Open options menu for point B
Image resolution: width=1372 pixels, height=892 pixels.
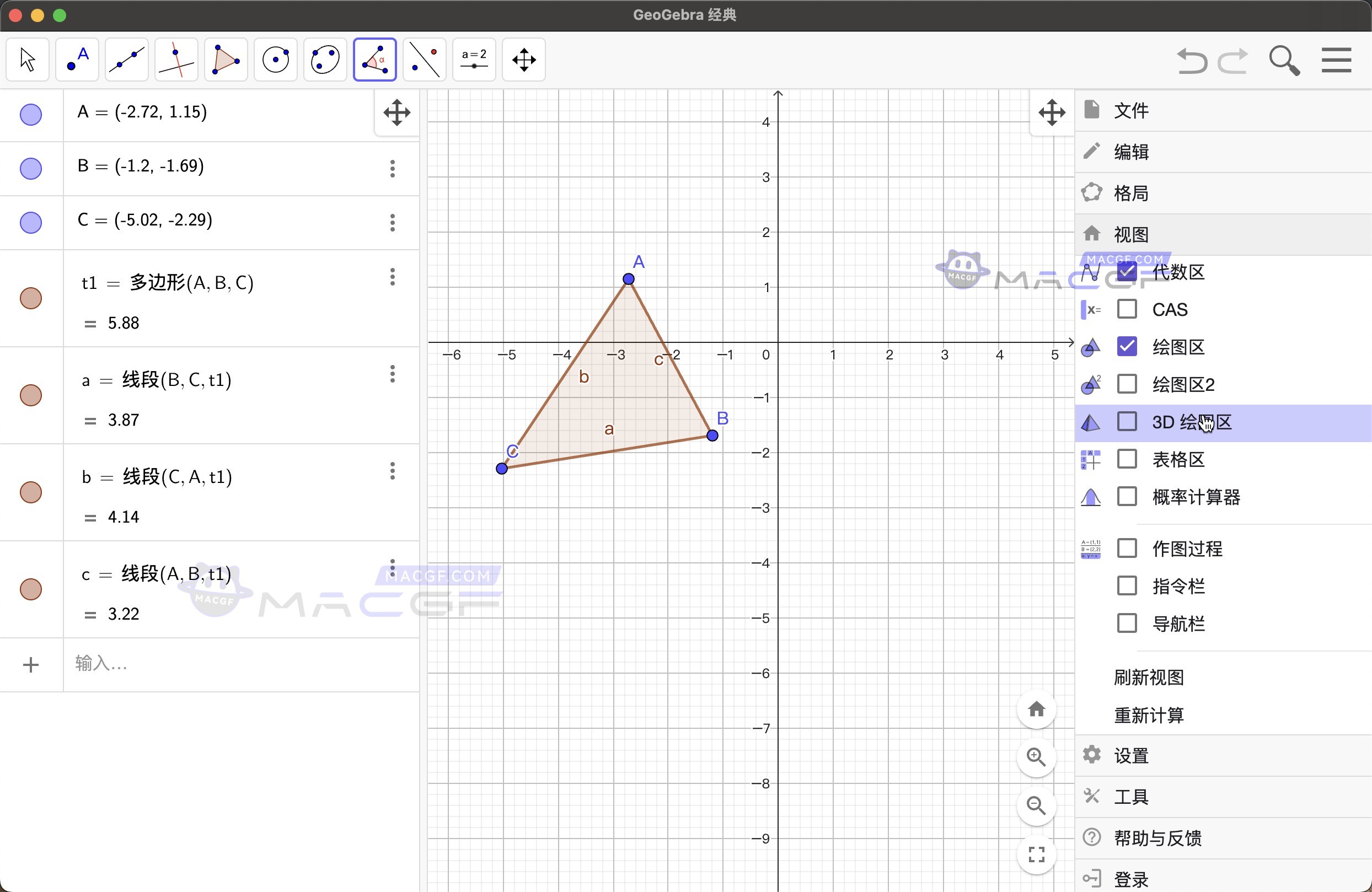(393, 168)
